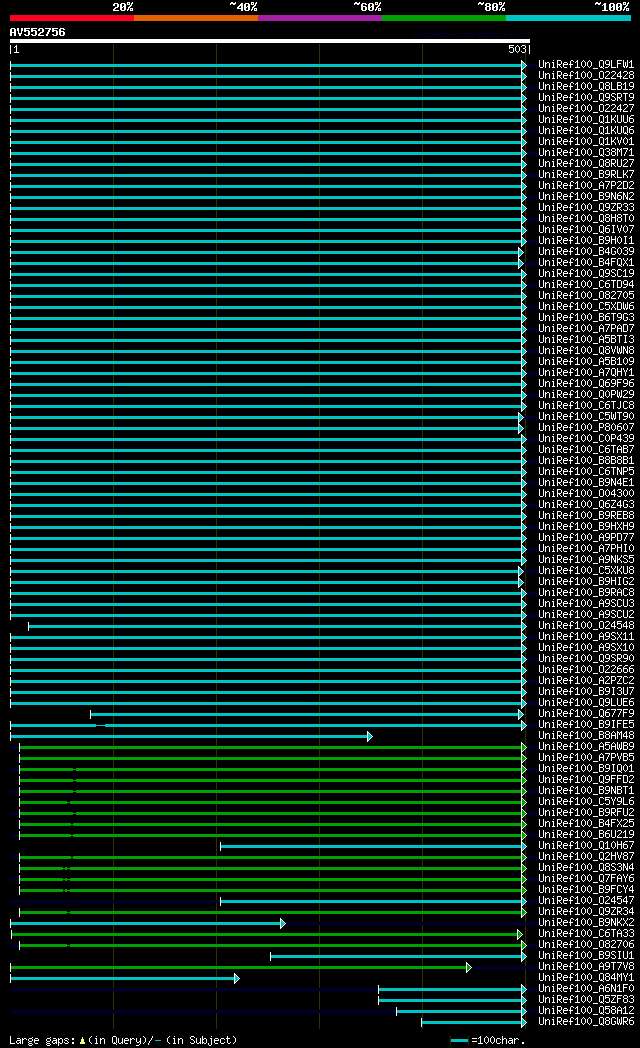Select label UniRef100_P80607

[586, 428]
